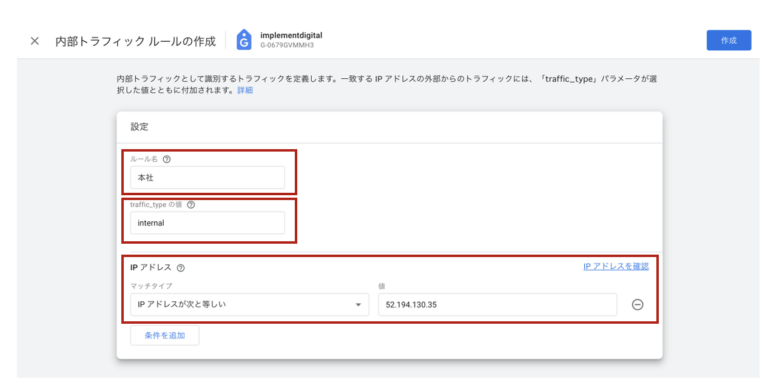The height and width of the screenshot is (388, 768).
Task: Click the help icon next to IP アドレス
Action: (181, 268)
